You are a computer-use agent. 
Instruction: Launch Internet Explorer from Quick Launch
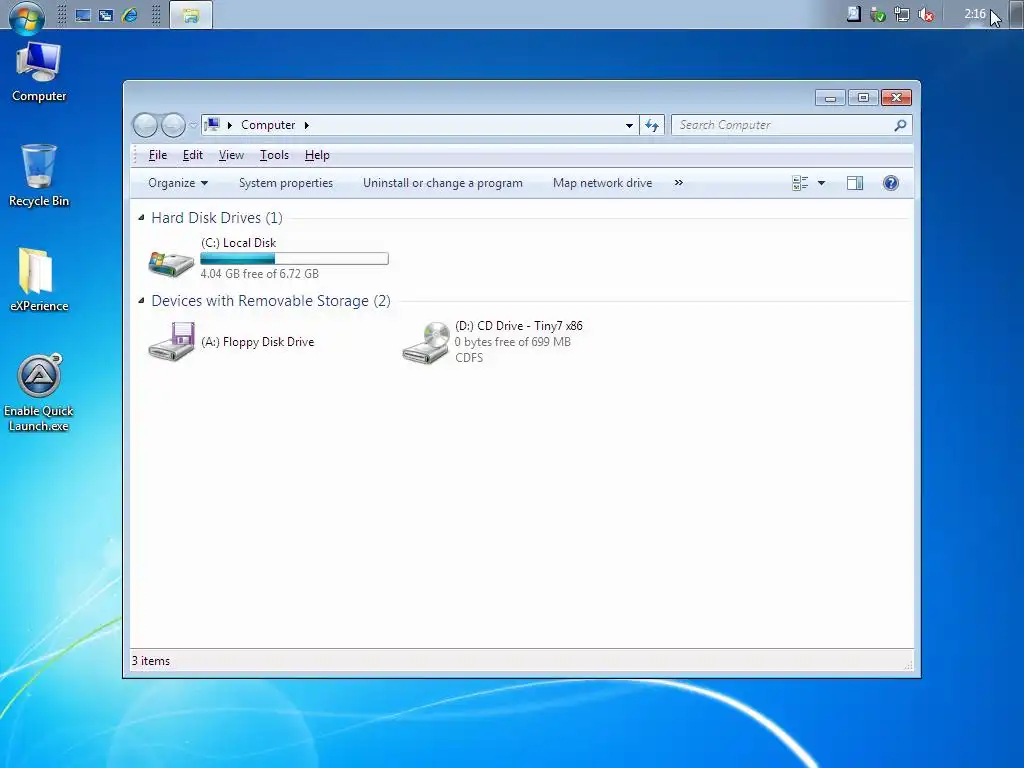(130, 15)
